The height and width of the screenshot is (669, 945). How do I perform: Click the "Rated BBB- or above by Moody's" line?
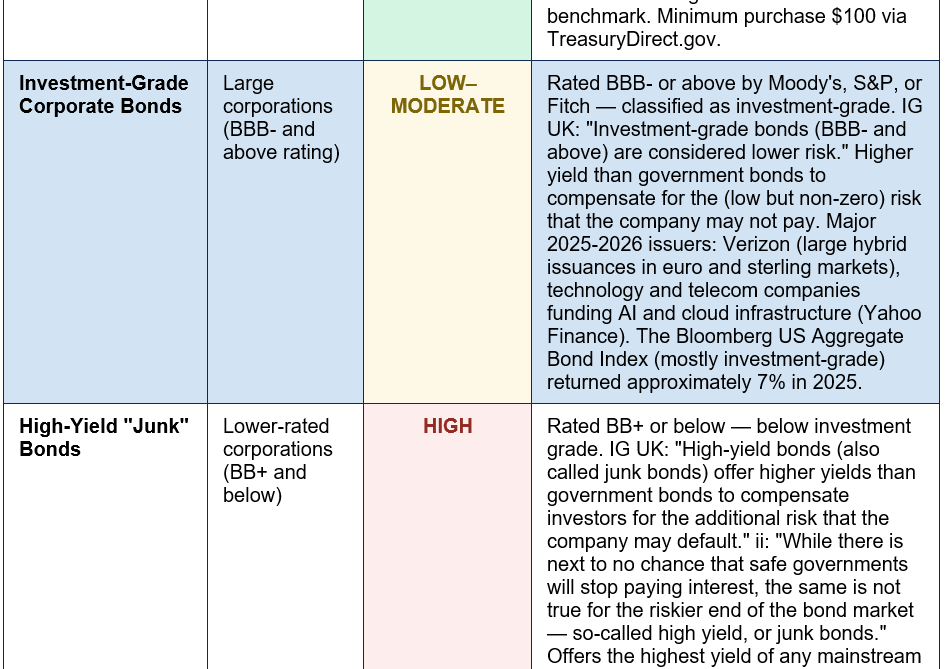point(734,83)
